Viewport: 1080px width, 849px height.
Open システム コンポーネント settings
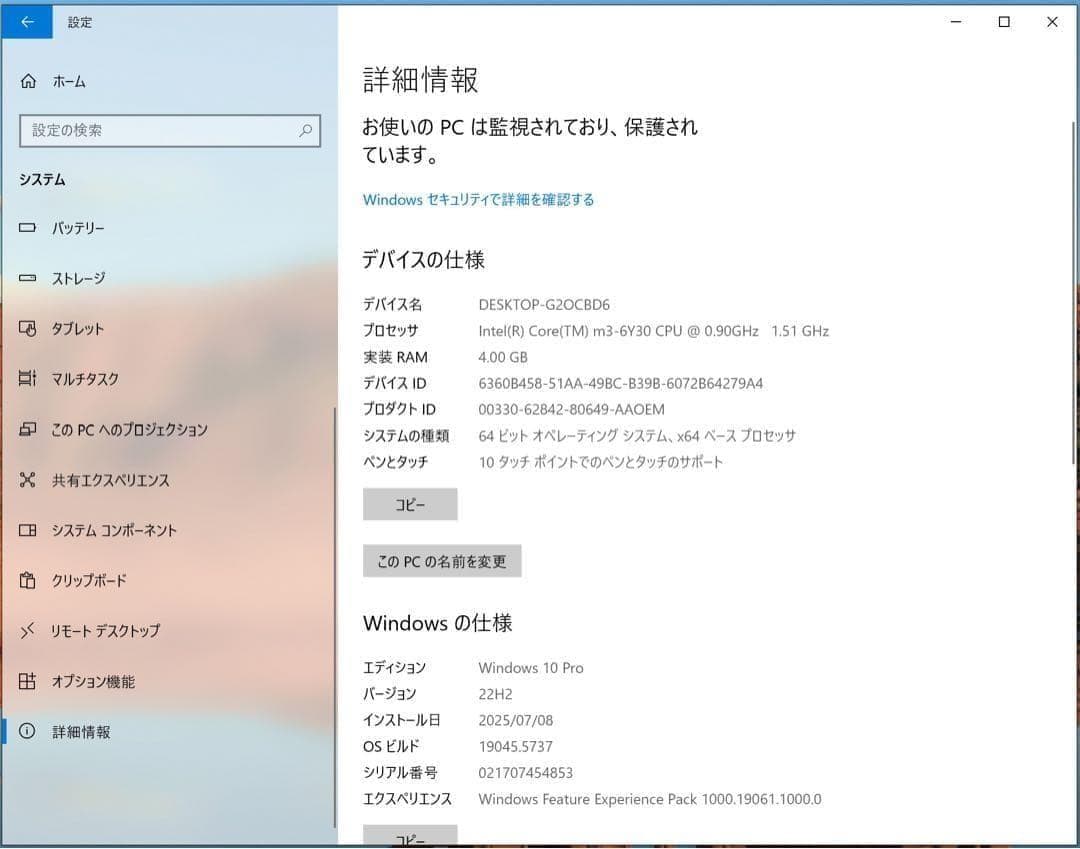click(28, 530)
